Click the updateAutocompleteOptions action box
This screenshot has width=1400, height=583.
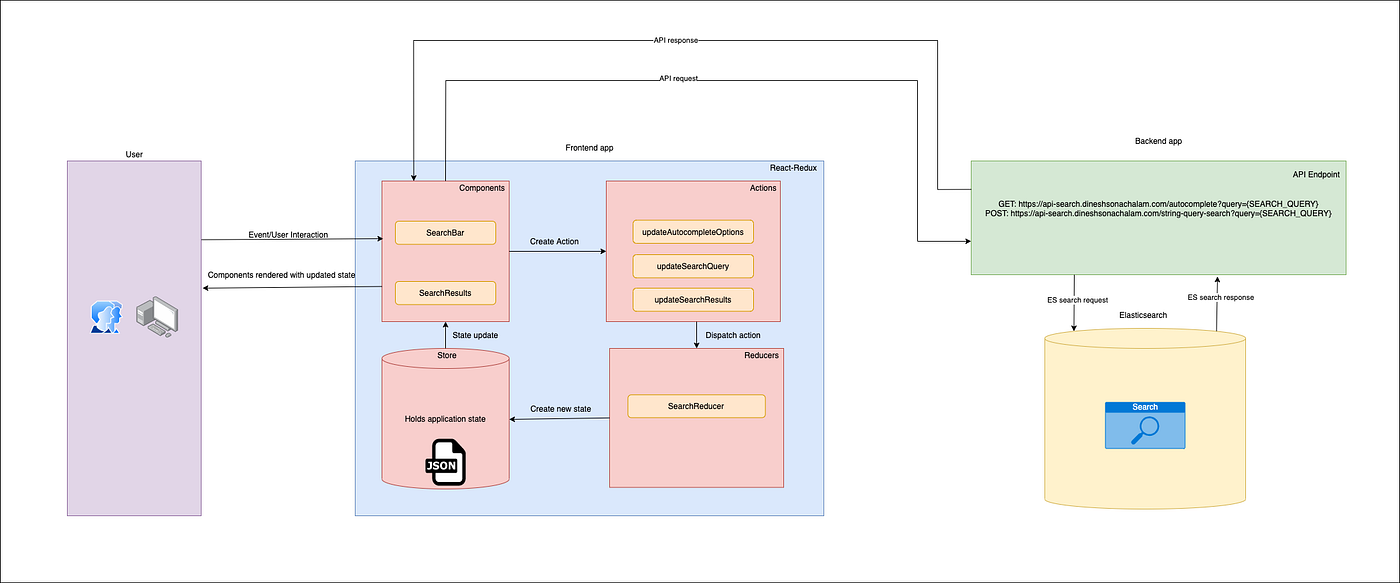pos(693,232)
